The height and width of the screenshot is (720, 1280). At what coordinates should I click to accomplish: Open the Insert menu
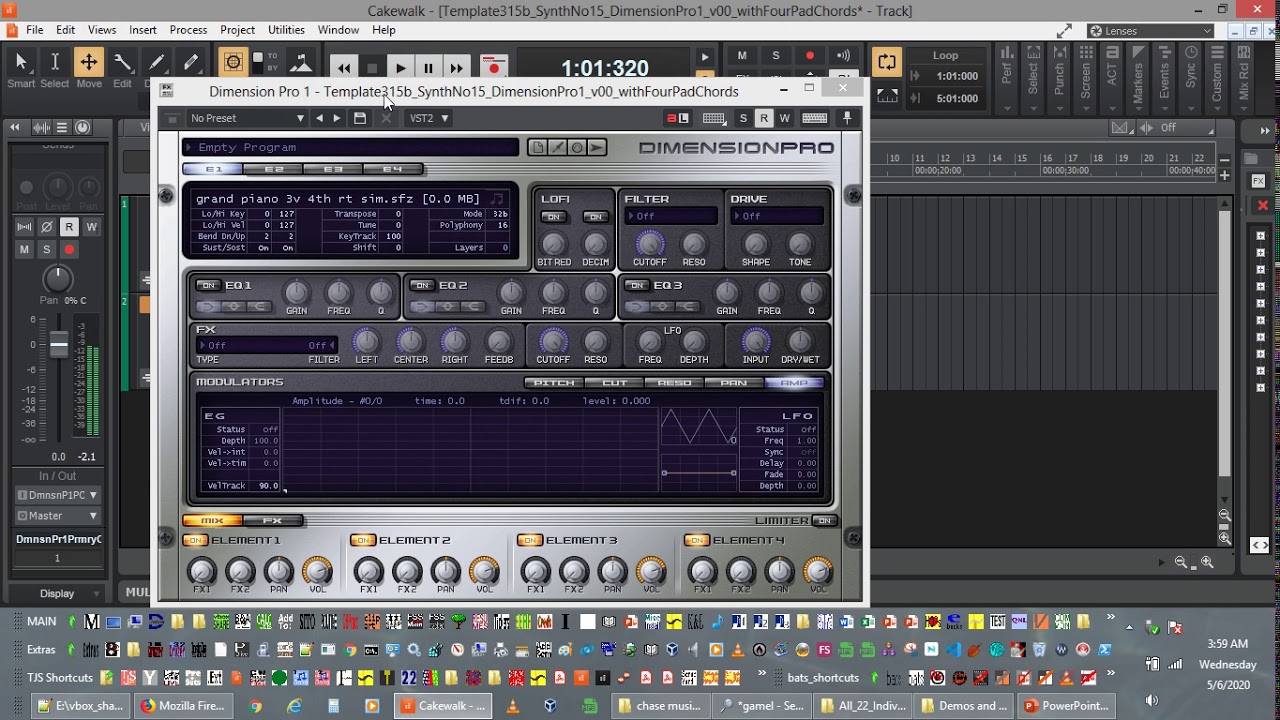(143, 30)
